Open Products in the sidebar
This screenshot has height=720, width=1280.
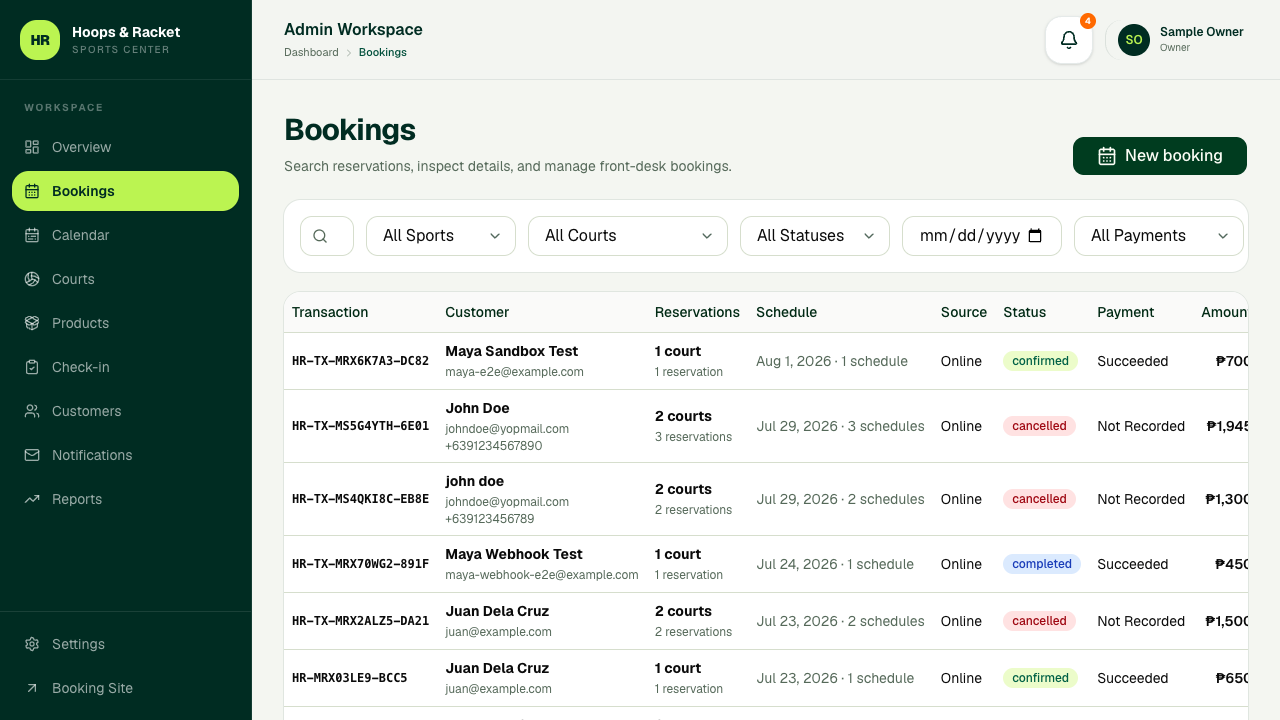[125, 323]
